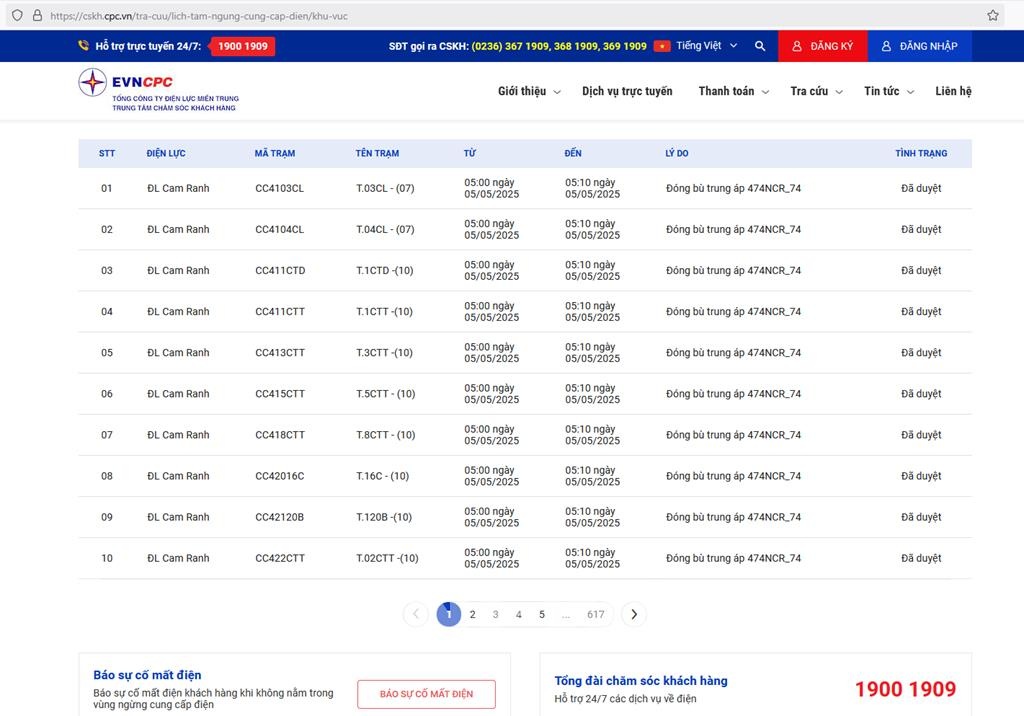The width and height of the screenshot is (1024, 716).
Task: Click the Vietnam flag icon
Action: (x=662, y=46)
